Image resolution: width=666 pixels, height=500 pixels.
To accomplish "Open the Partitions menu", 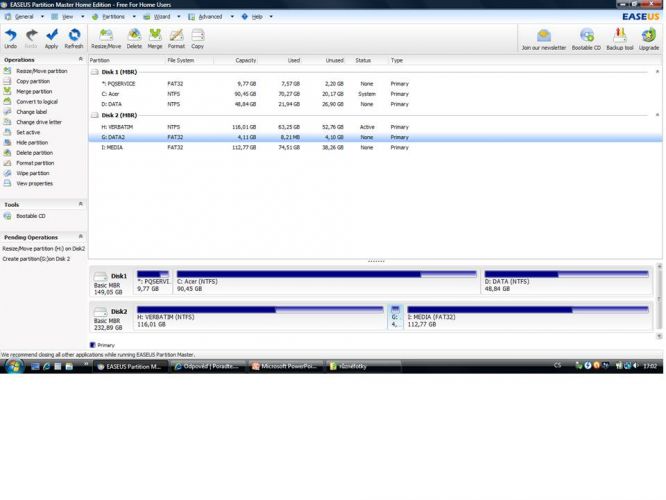I will coord(113,17).
